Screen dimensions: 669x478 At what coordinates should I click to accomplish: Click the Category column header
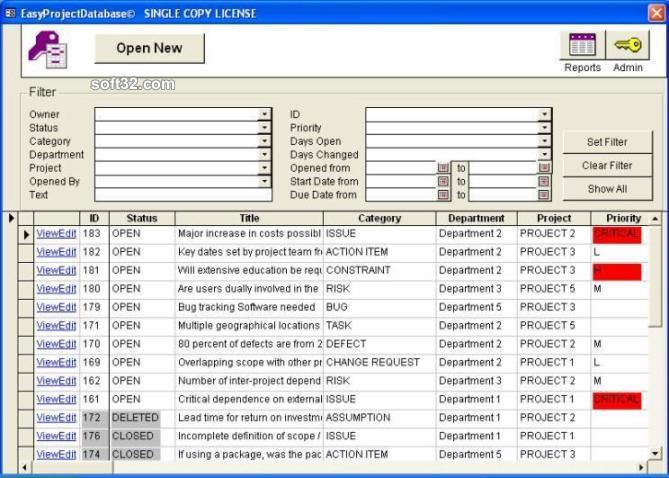(x=379, y=219)
